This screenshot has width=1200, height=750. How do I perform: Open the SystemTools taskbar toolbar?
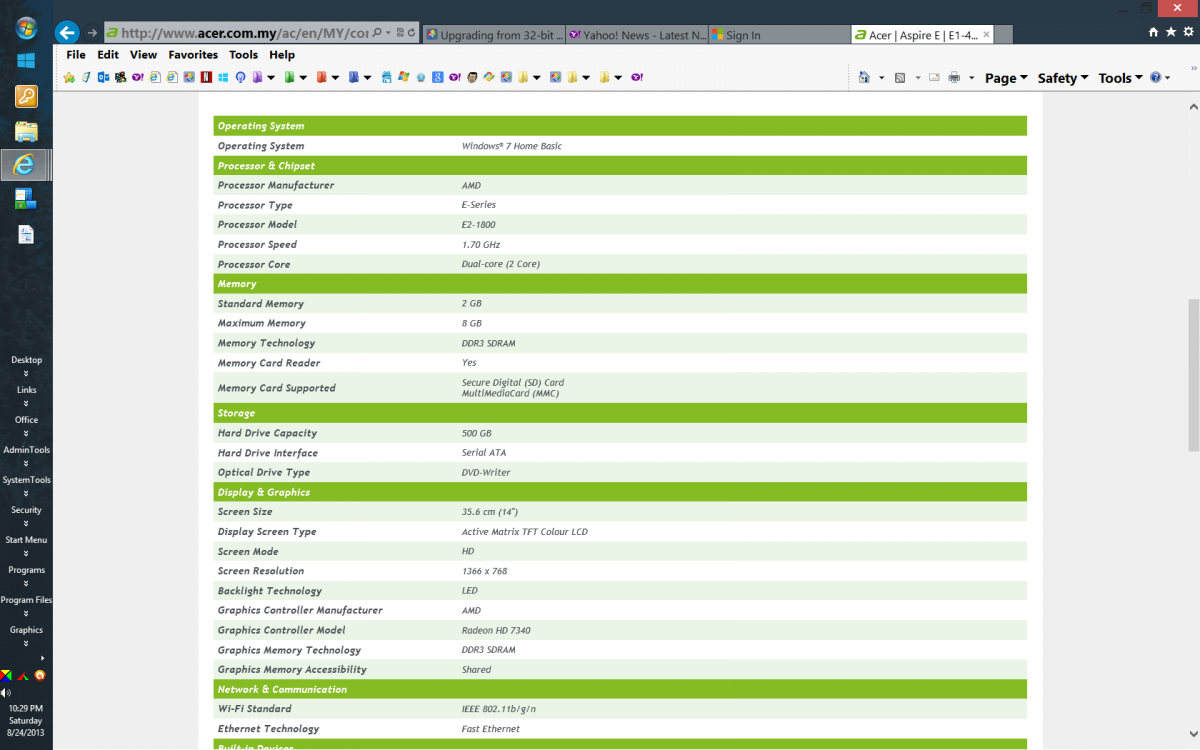[26, 480]
